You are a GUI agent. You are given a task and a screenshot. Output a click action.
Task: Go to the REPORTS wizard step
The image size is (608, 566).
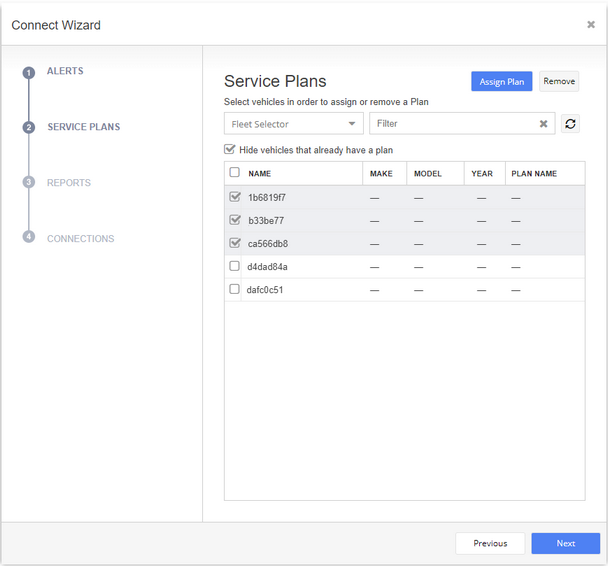point(69,183)
